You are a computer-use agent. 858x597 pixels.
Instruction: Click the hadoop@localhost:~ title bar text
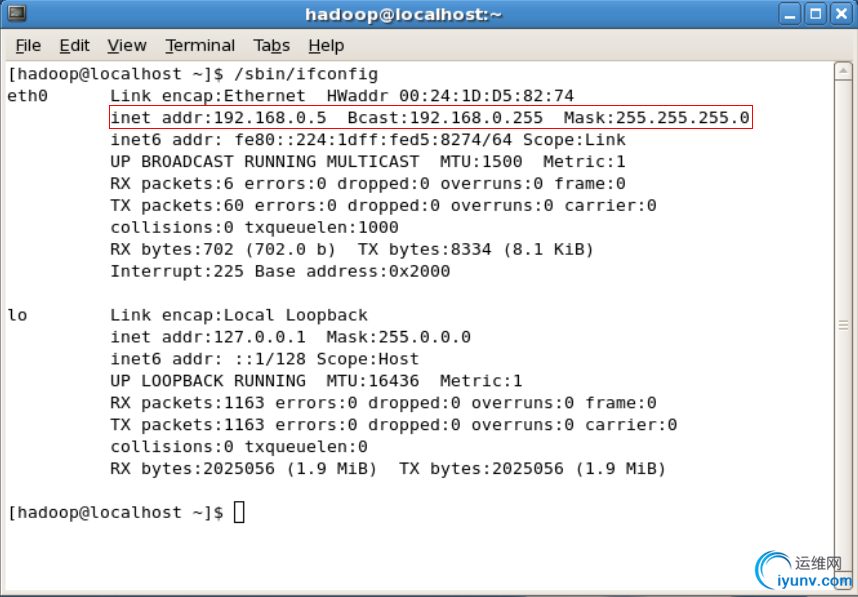click(403, 14)
